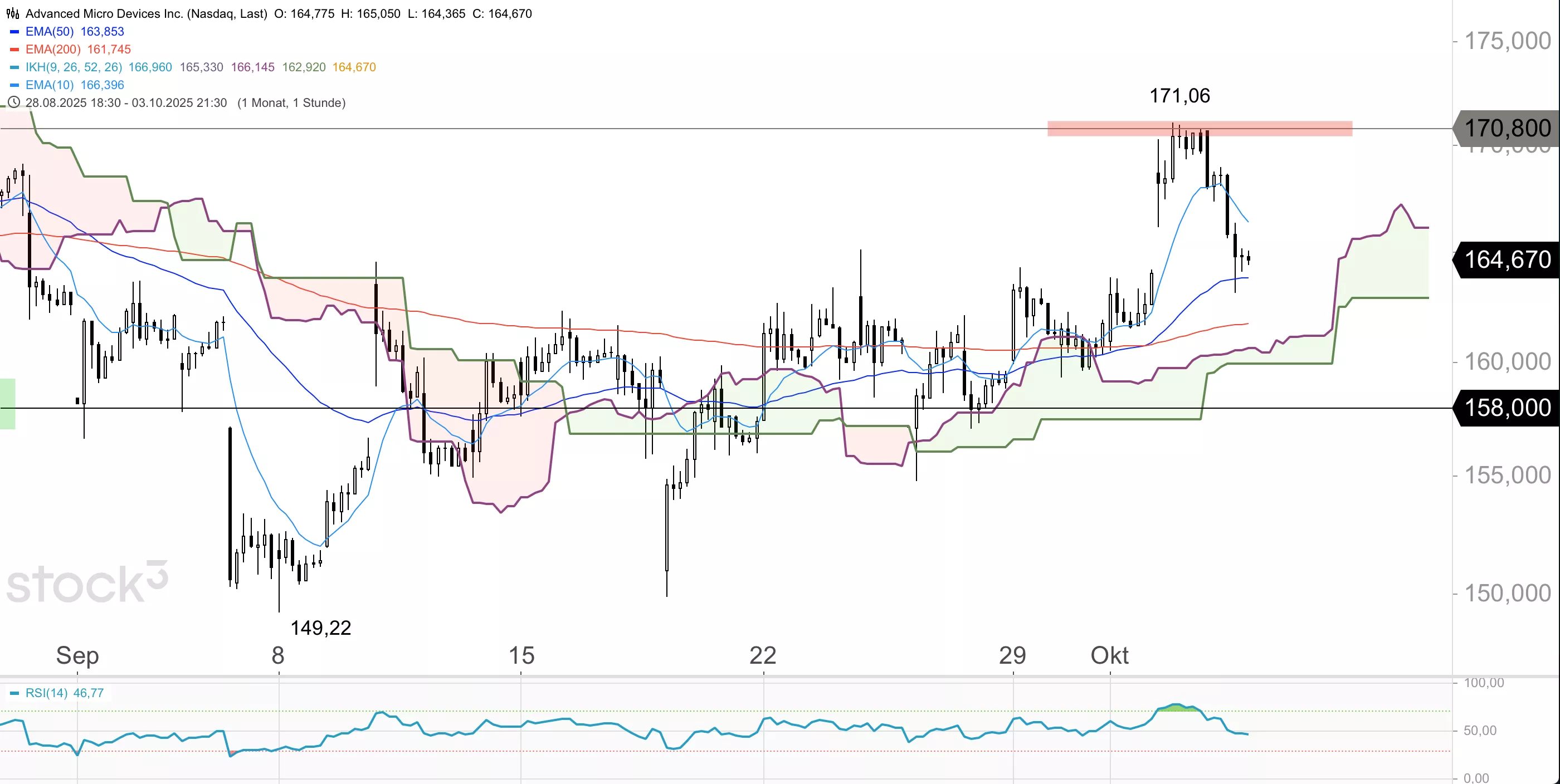Screen dimensions: 1560x784
Task: Select the EMA(50) indicator label
Action: (x=49, y=32)
